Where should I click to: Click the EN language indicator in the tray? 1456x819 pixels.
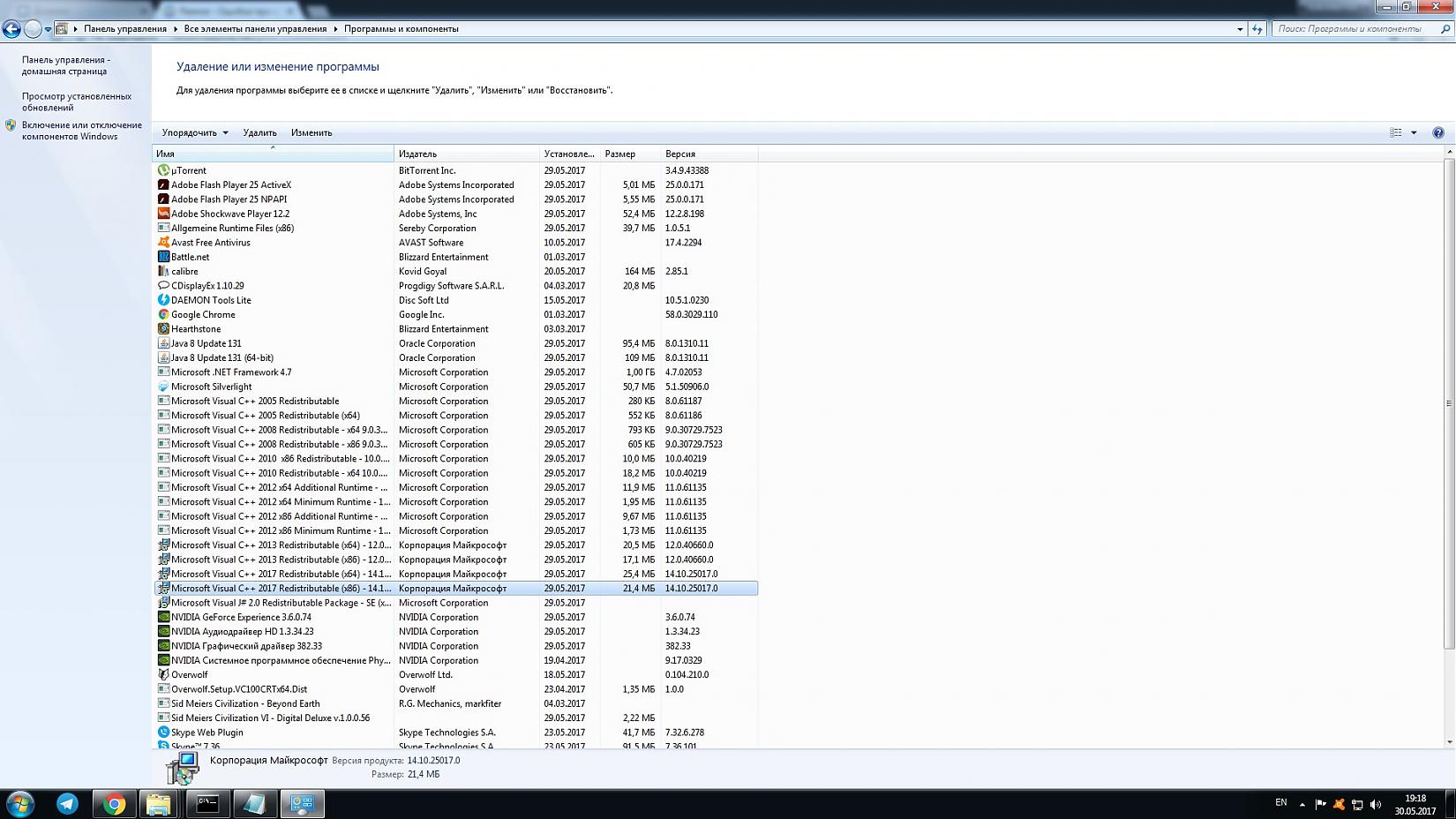coord(1281,802)
